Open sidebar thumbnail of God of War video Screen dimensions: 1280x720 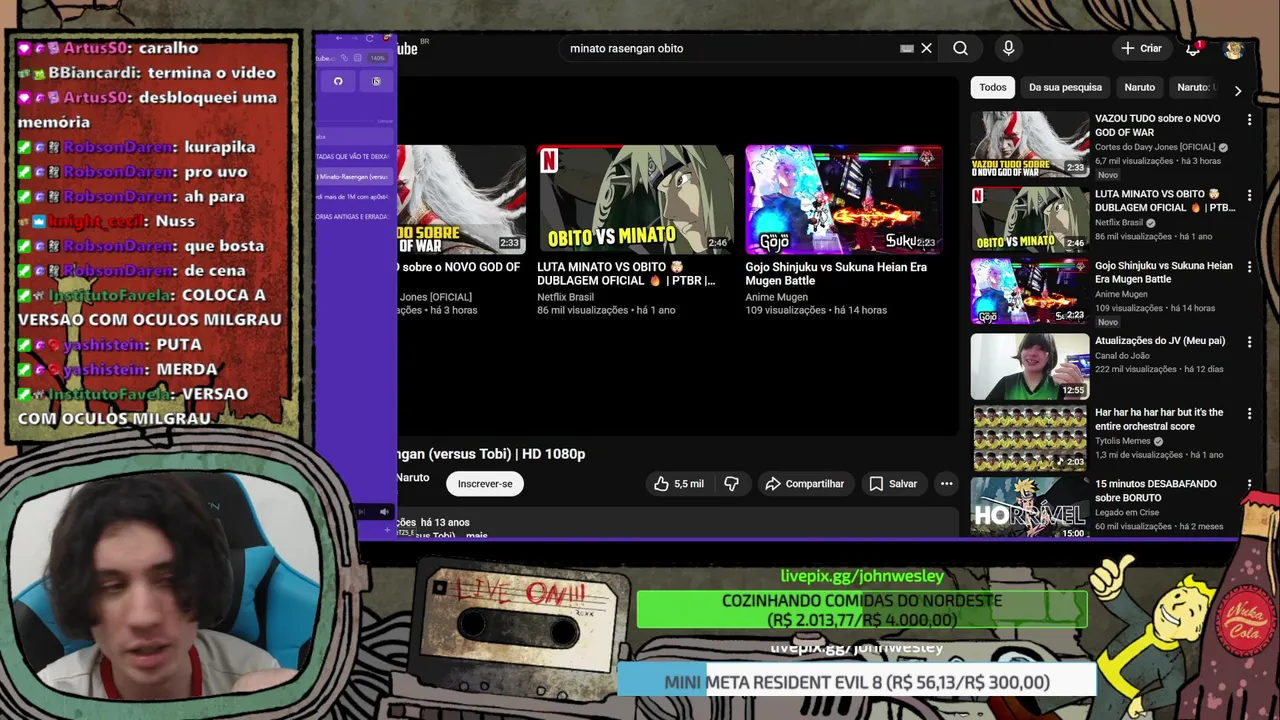pyautogui.click(x=1030, y=144)
